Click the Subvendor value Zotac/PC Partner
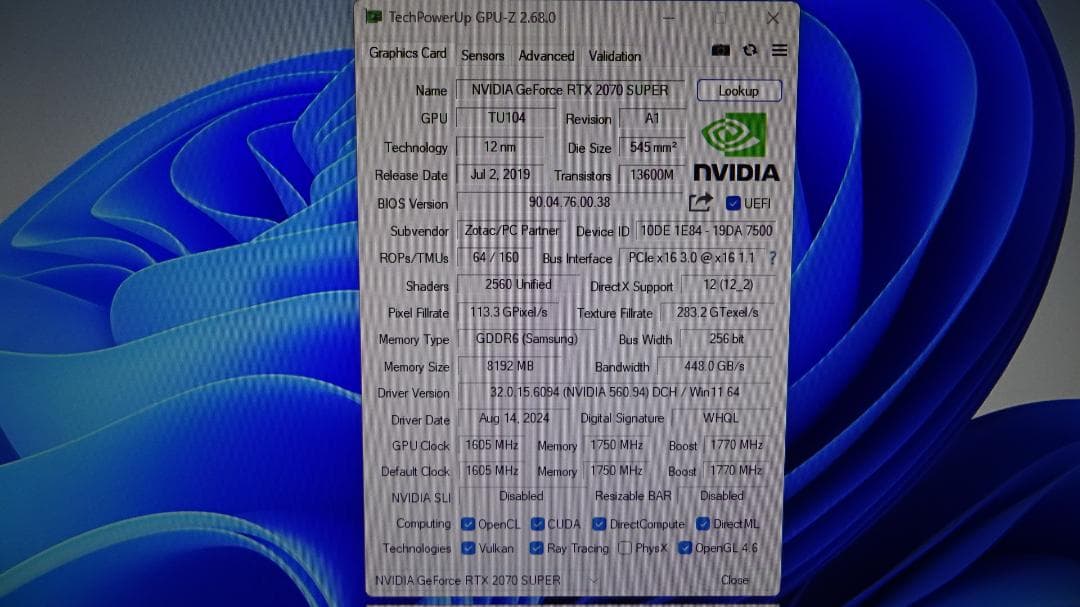The height and width of the screenshot is (607, 1080). click(x=511, y=230)
